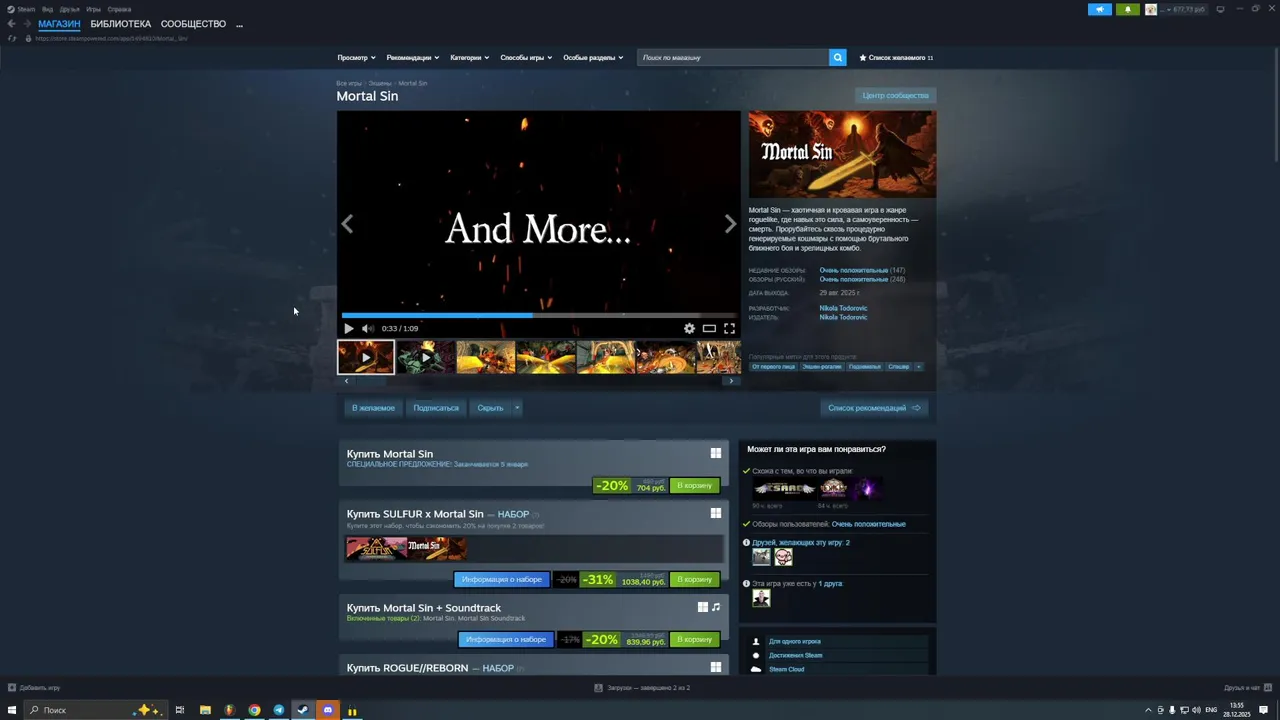Open the Вид menu
The height and width of the screenshot is (720, 1280).
coord(47,9)
